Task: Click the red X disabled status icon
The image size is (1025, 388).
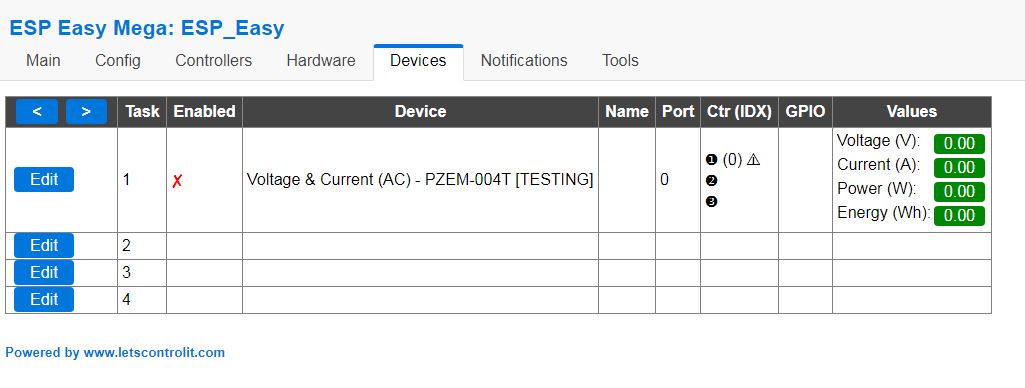Action: pyautogui.click(x=177, y=182)
